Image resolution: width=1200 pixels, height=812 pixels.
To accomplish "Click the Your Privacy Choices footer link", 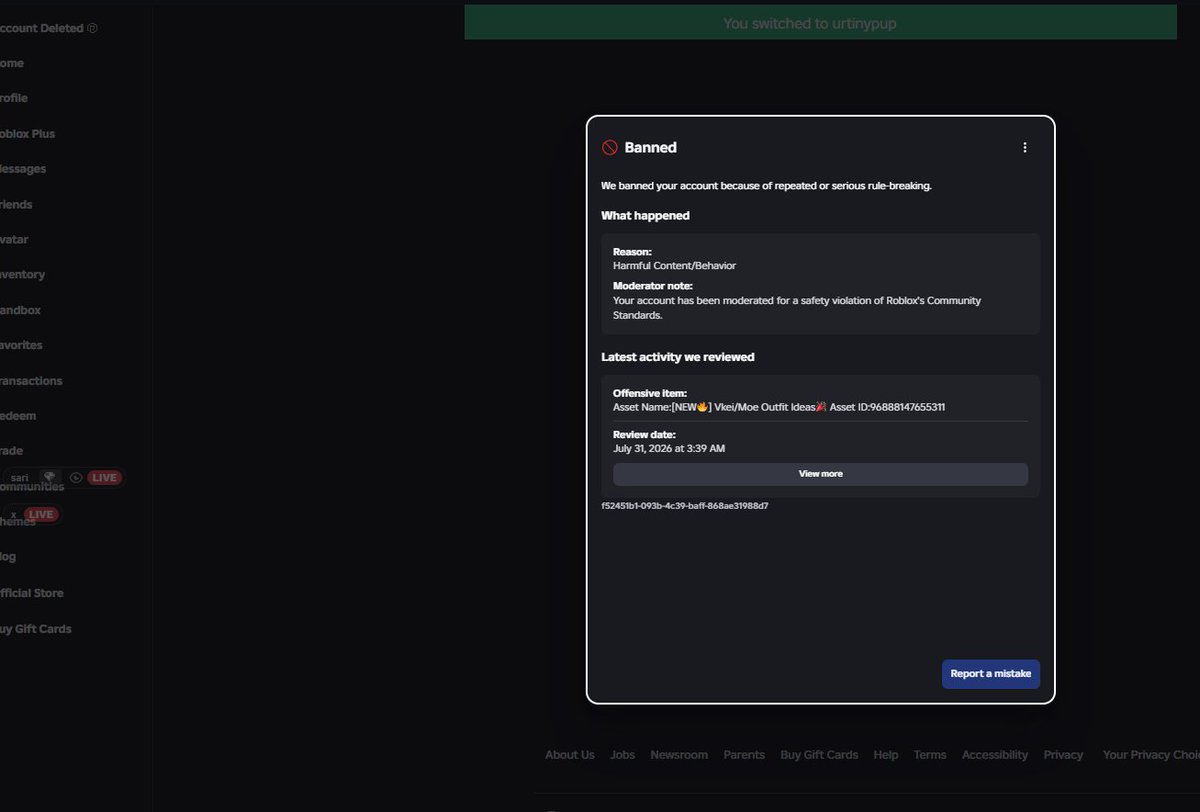I will click(1151, 755).
